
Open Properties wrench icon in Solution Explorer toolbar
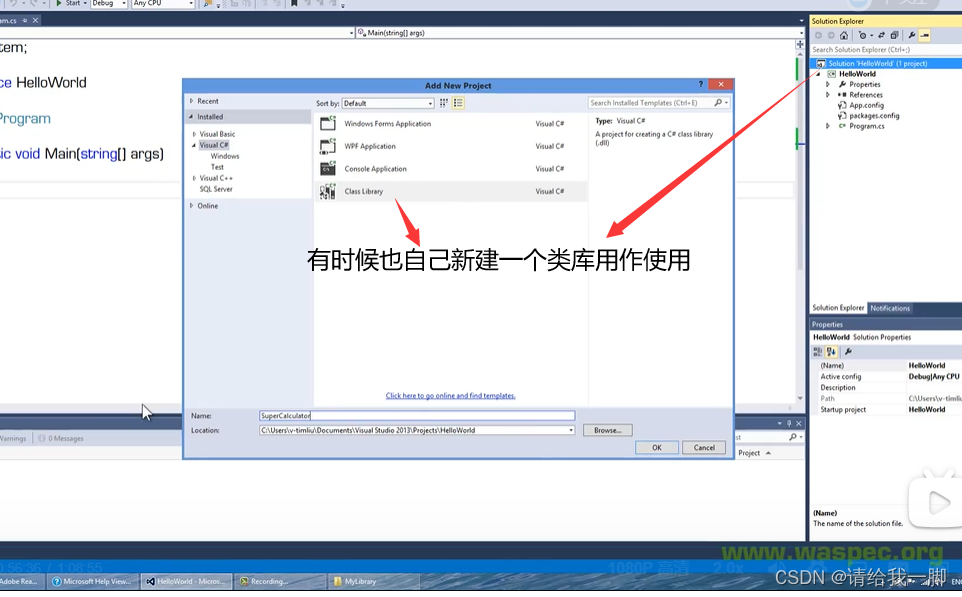click(x=912, y=36)
